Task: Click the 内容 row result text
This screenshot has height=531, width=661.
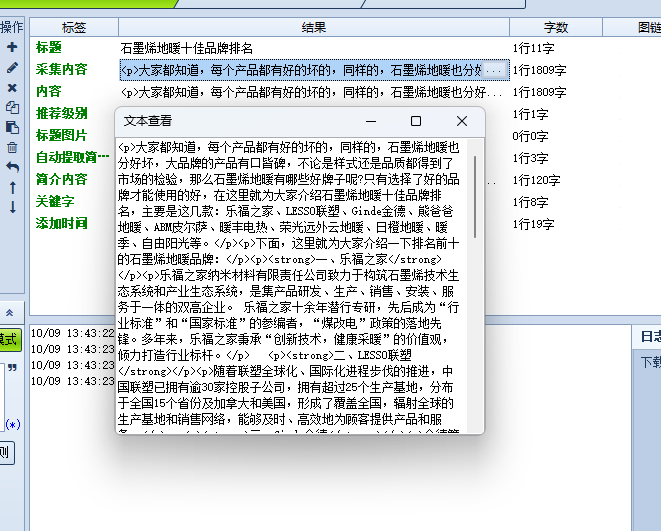Action: tap(311, 92)
